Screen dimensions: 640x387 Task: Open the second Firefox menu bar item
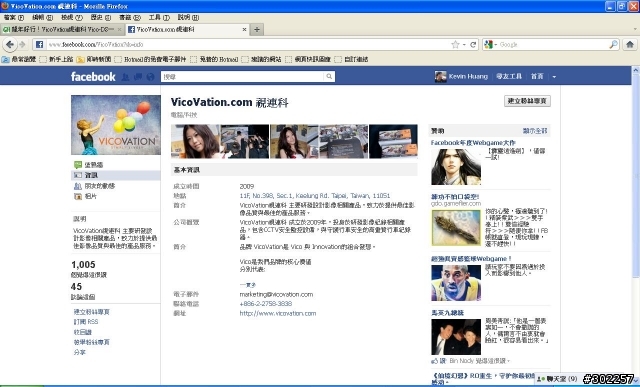[42, 18]
